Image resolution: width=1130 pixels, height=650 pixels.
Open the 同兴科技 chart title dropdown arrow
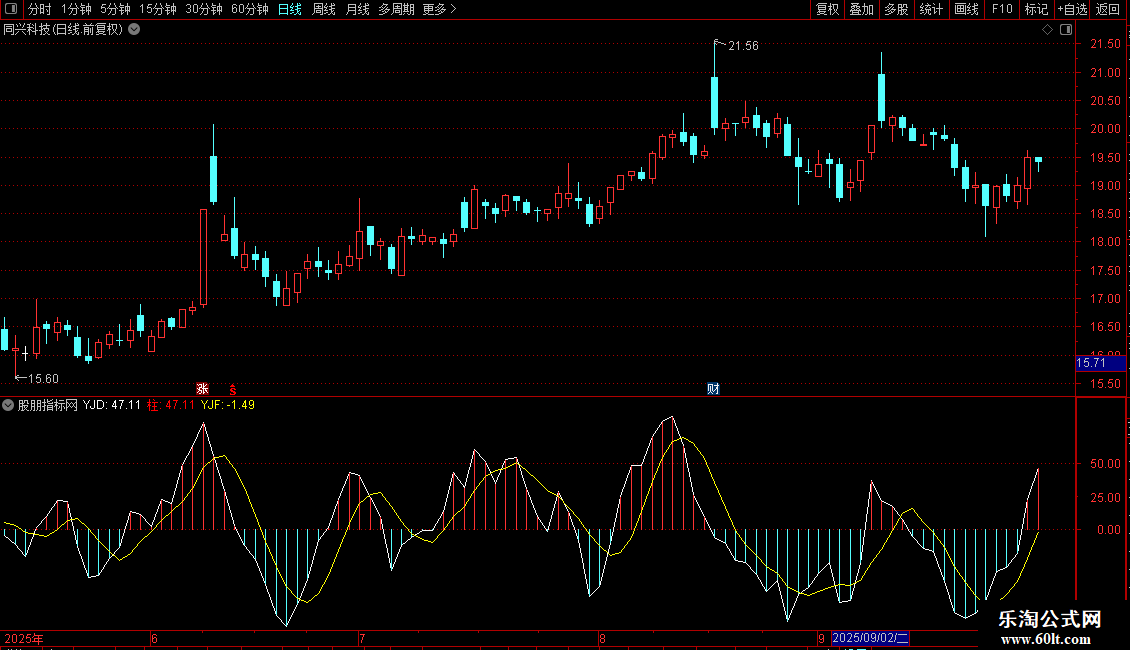pyautogui.click(x=134, y=30)
